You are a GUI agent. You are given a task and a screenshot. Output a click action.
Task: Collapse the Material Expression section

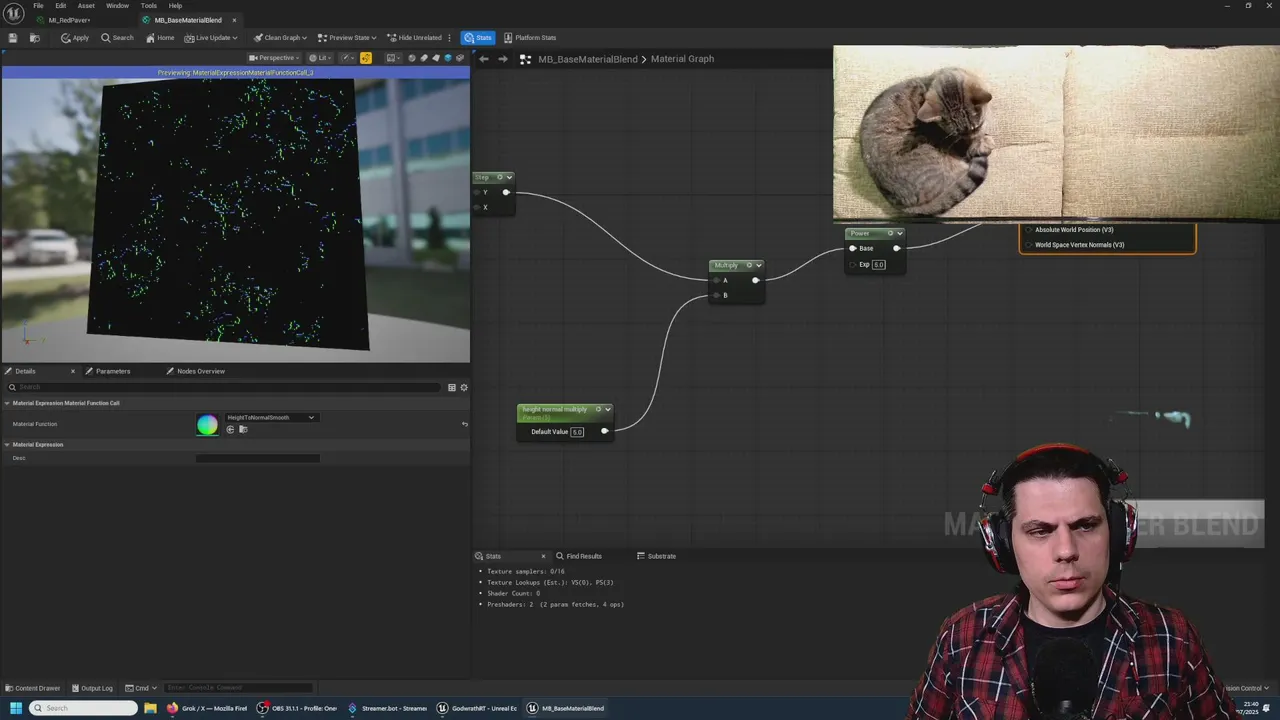(7, 444)
